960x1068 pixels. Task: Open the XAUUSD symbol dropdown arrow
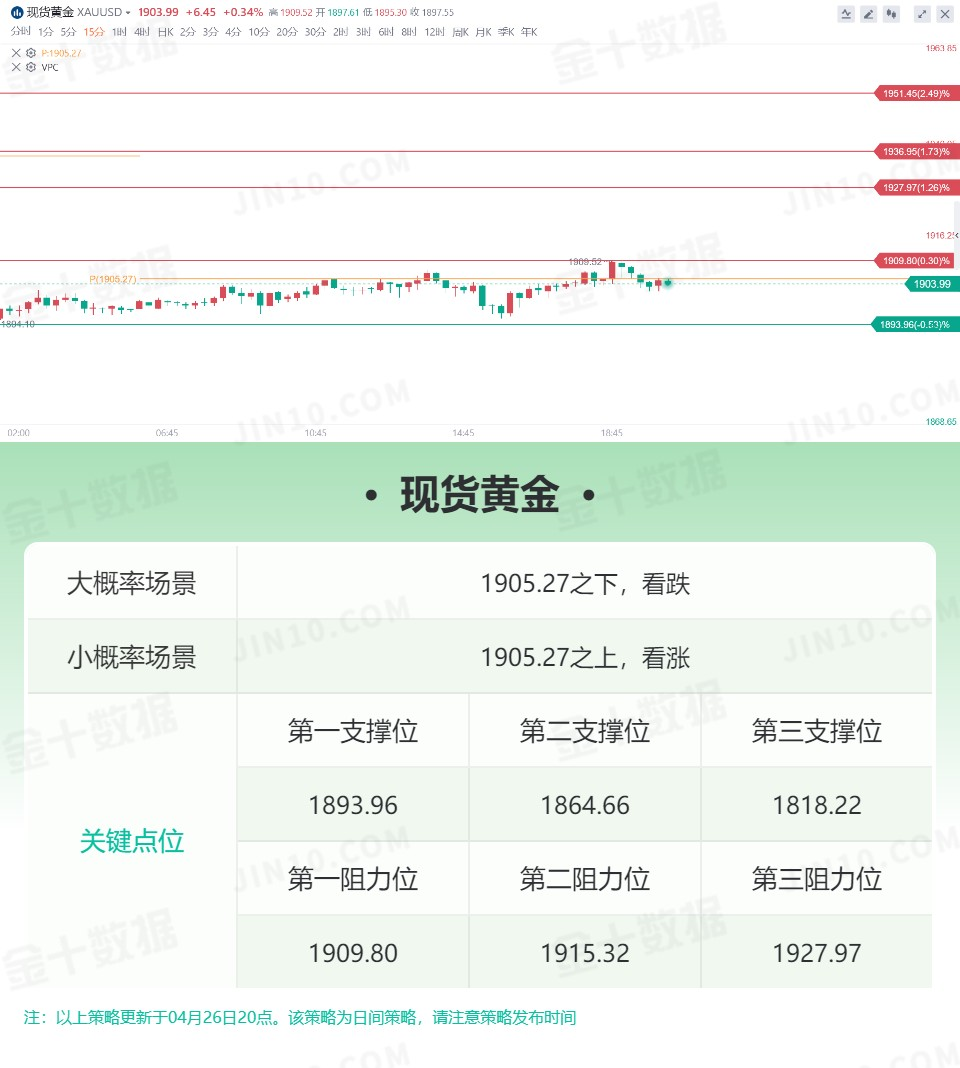point(127,13)
